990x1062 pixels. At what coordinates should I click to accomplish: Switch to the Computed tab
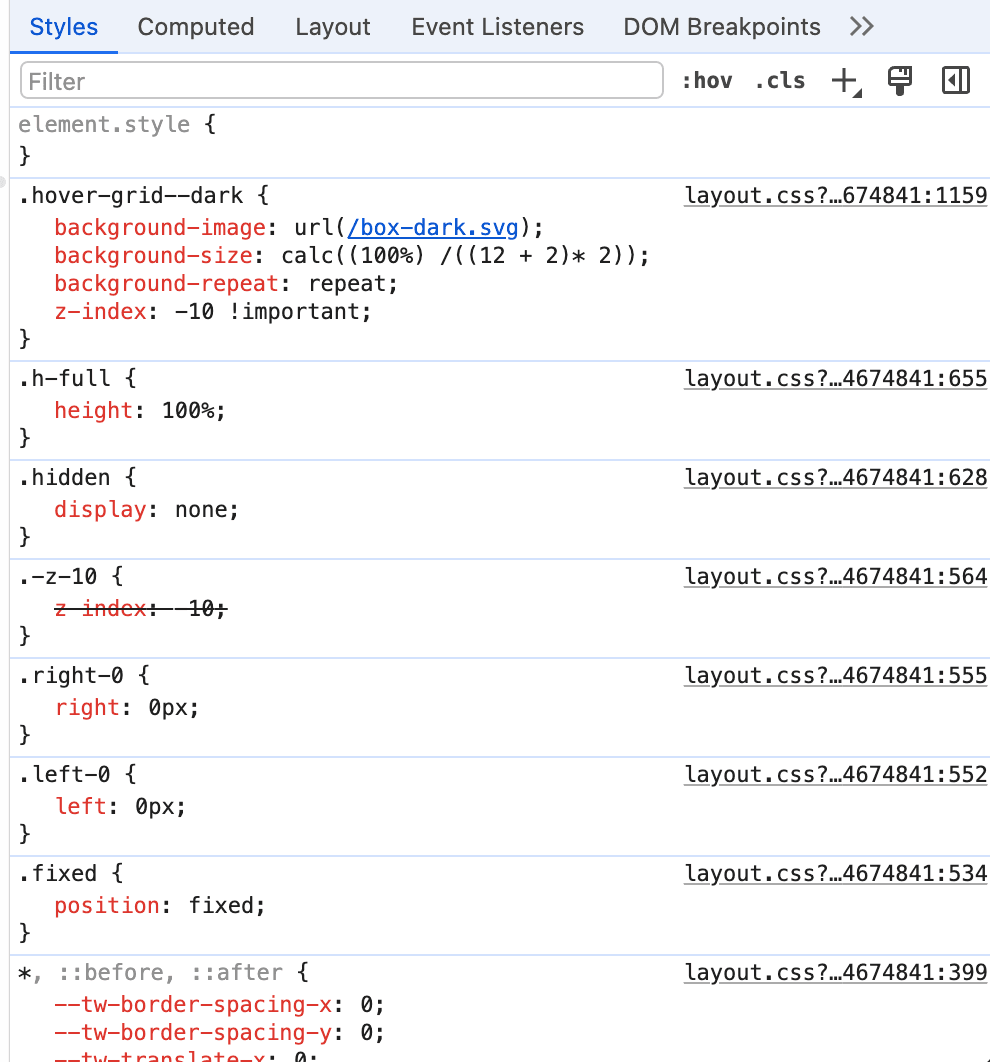(x=195, y=27)
